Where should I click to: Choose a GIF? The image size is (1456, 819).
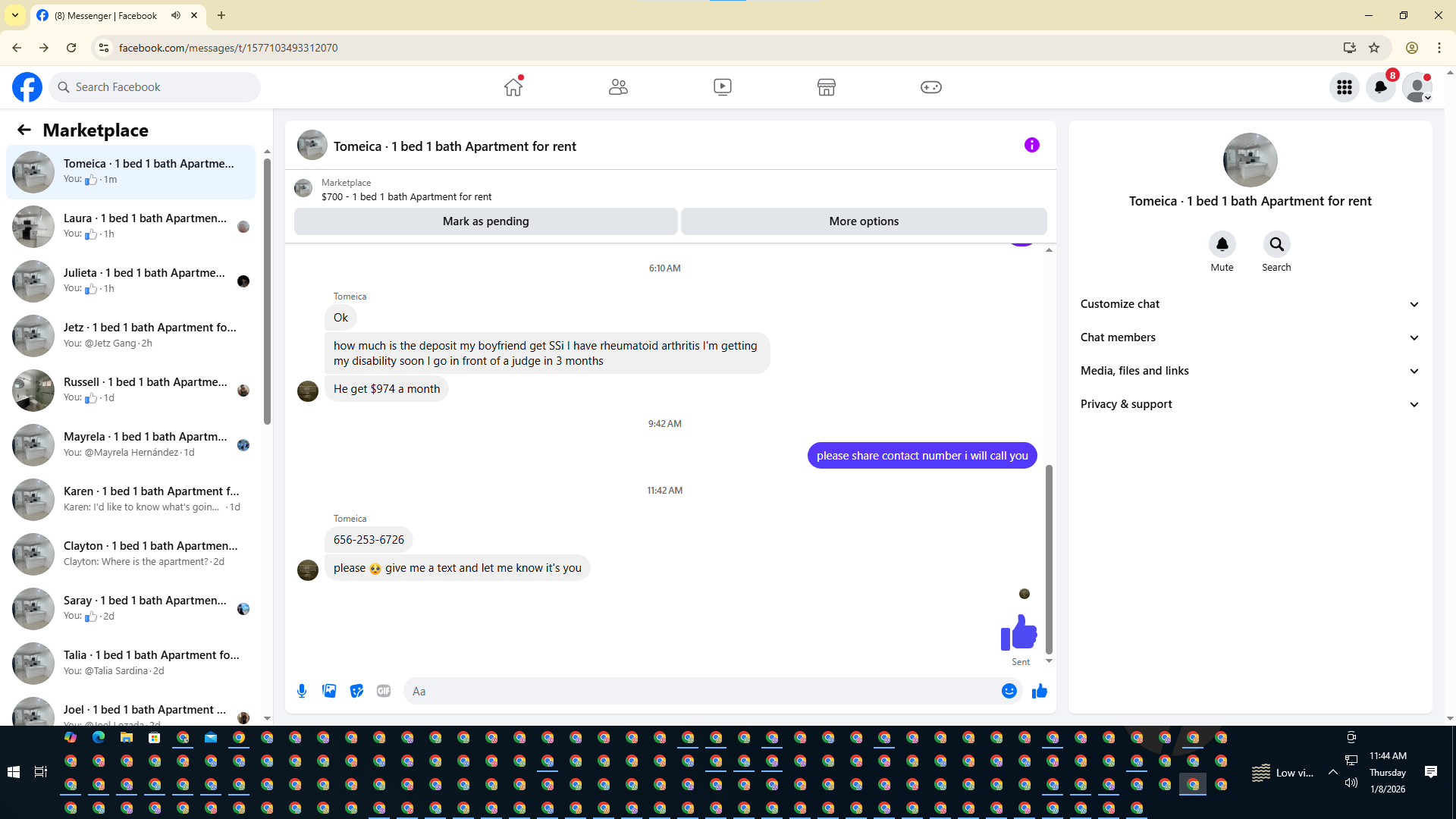(384, 691)
